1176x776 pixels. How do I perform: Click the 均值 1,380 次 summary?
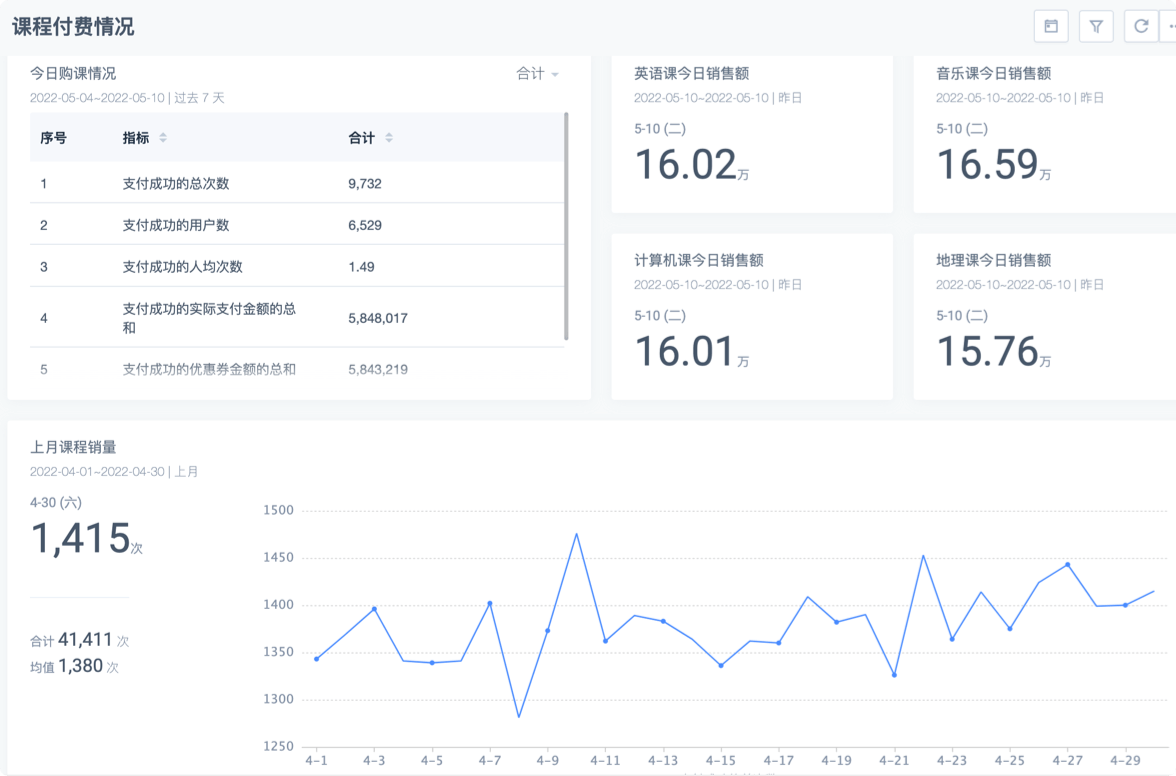click(74, 666)
